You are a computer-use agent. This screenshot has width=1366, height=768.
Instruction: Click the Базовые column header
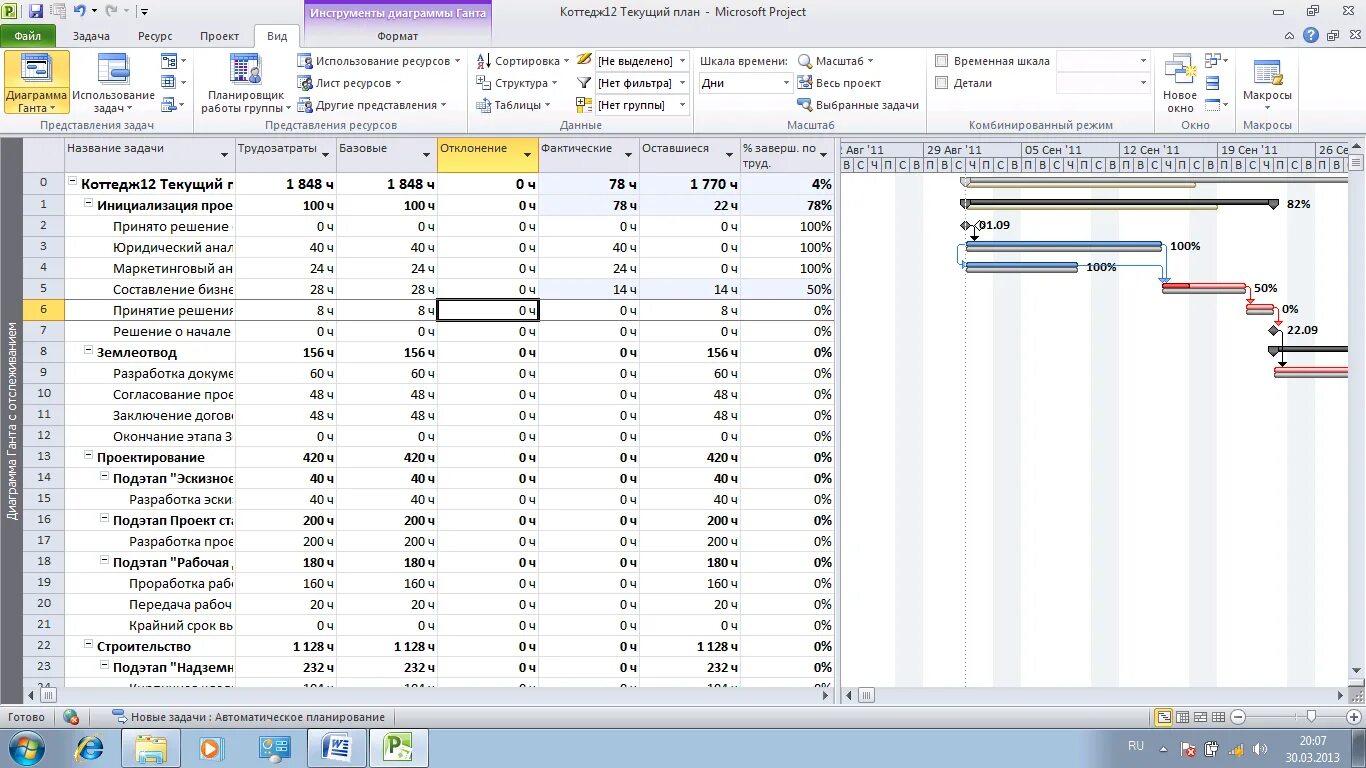pyautogui.click(x=386, y=154)
